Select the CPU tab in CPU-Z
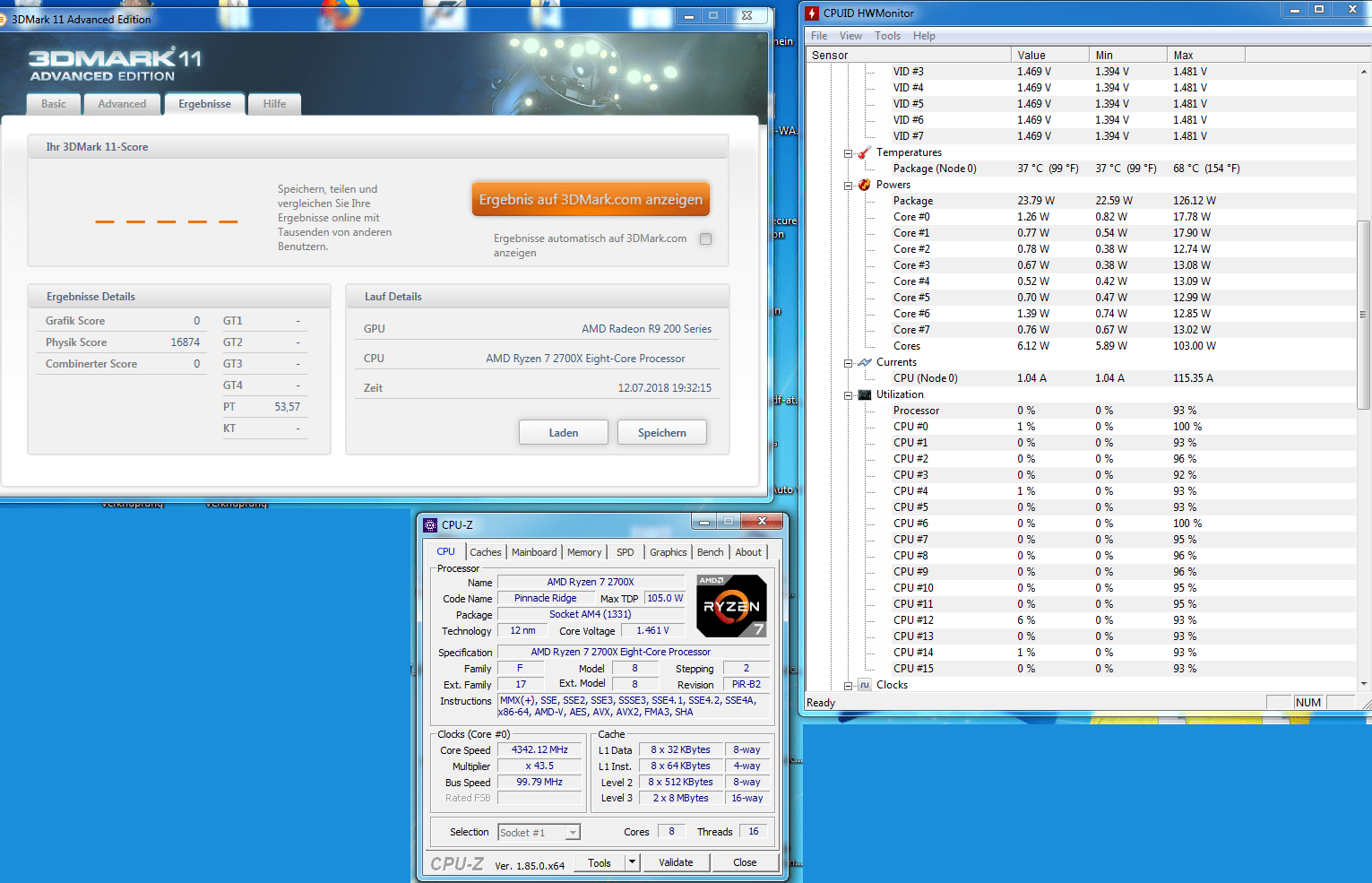Image resolution: width=1372 pixels, height=883 pixels. click(446, 551)
